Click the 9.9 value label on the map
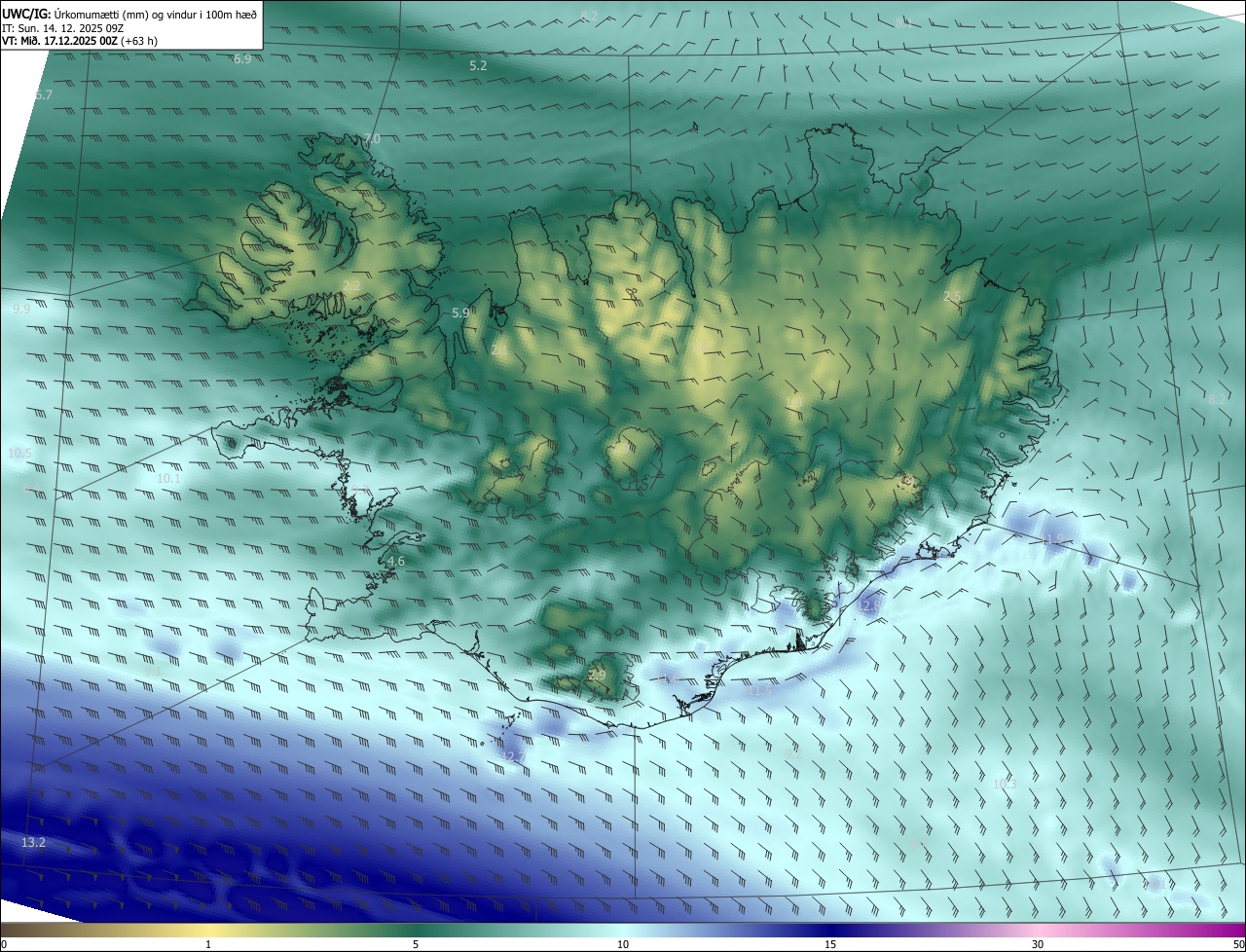The width and height of the screenshot is (1246, 952). (21, 309)
